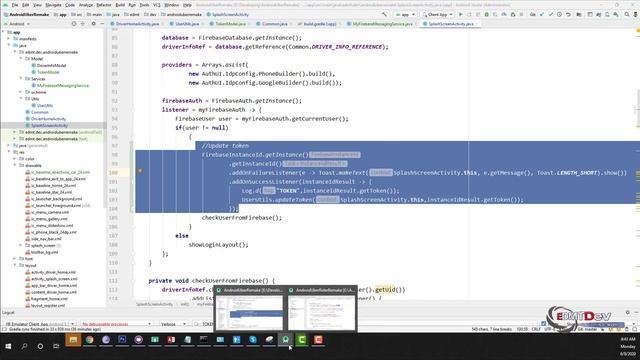Open the app run configuration dropdown
This screenshot has height=360, width=640.
[x=405, y=14]
